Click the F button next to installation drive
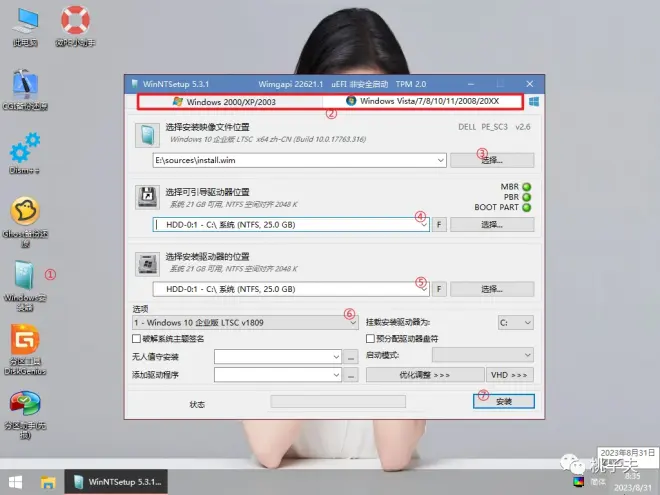The height and width of the screenshot is (495, 660). [439, 289]
